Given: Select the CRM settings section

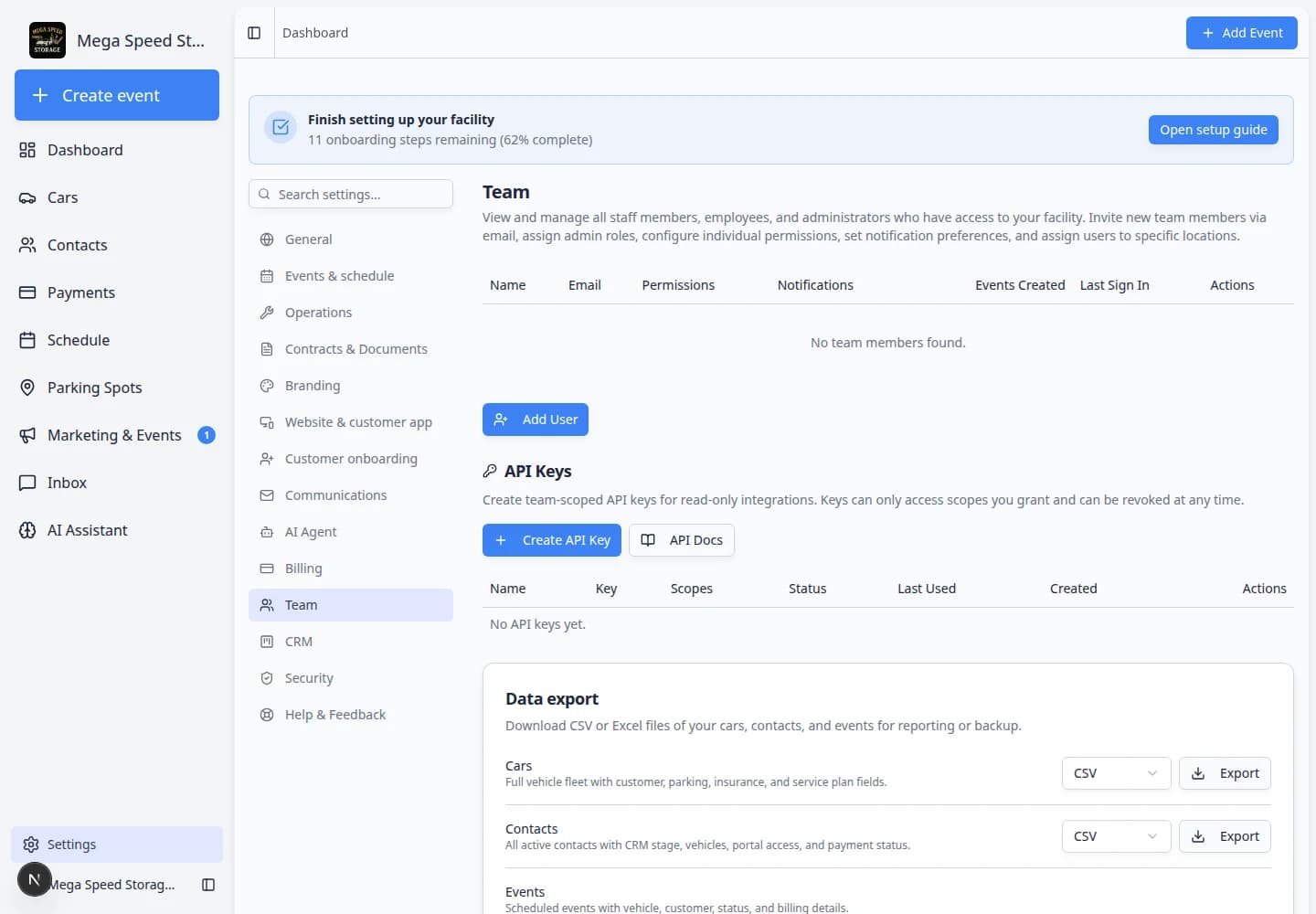Looking at the screenshot, I should [351, 642].
